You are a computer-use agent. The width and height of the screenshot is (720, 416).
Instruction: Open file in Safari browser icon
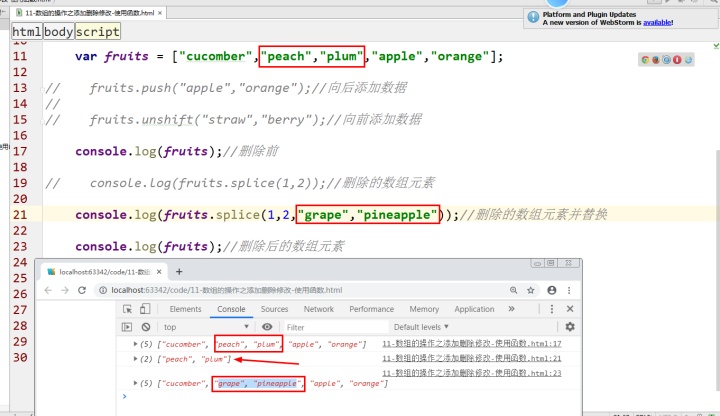pos(666,60)
